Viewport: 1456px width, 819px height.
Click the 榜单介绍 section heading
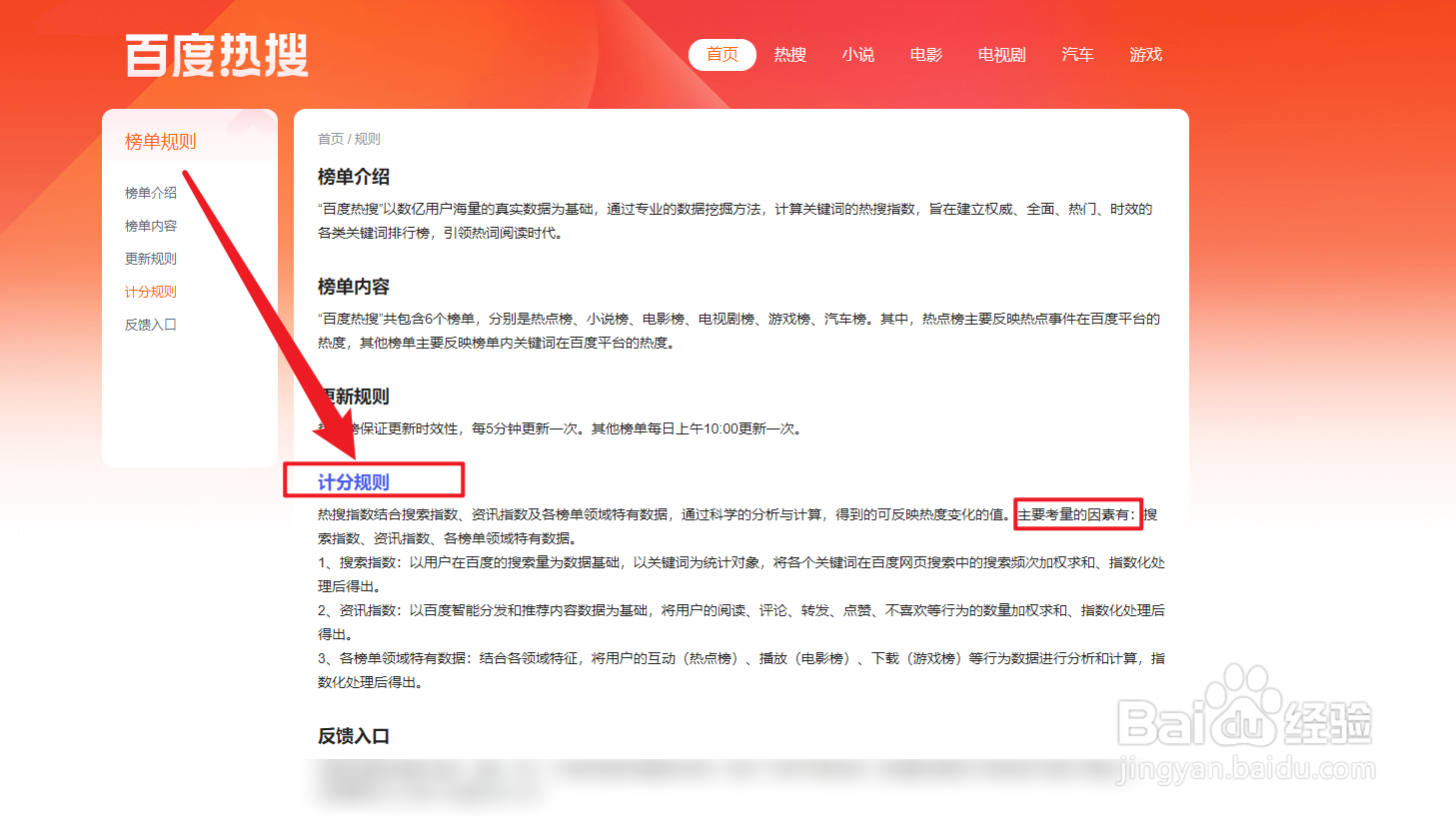[x=354, y=177]
